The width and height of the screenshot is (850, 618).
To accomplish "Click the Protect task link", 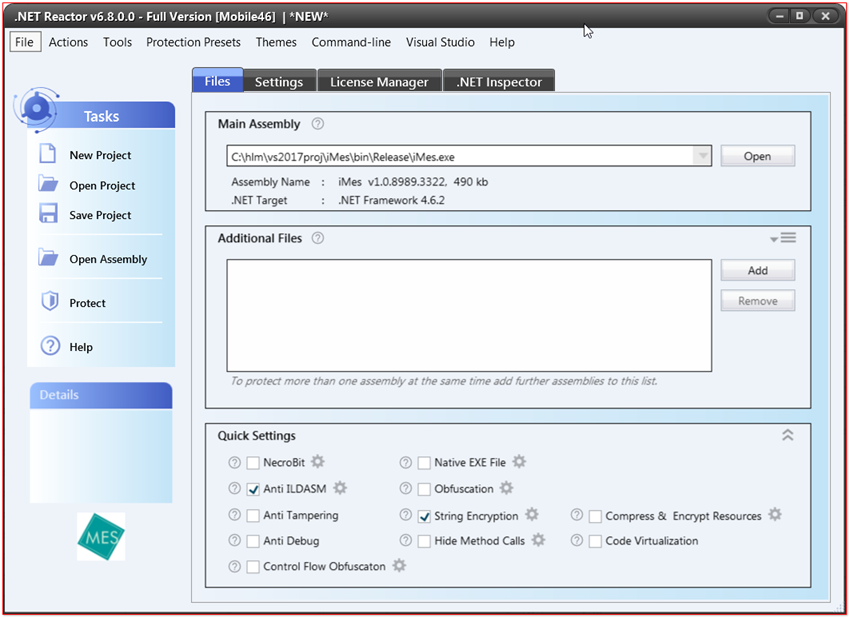I will [87, 303].
